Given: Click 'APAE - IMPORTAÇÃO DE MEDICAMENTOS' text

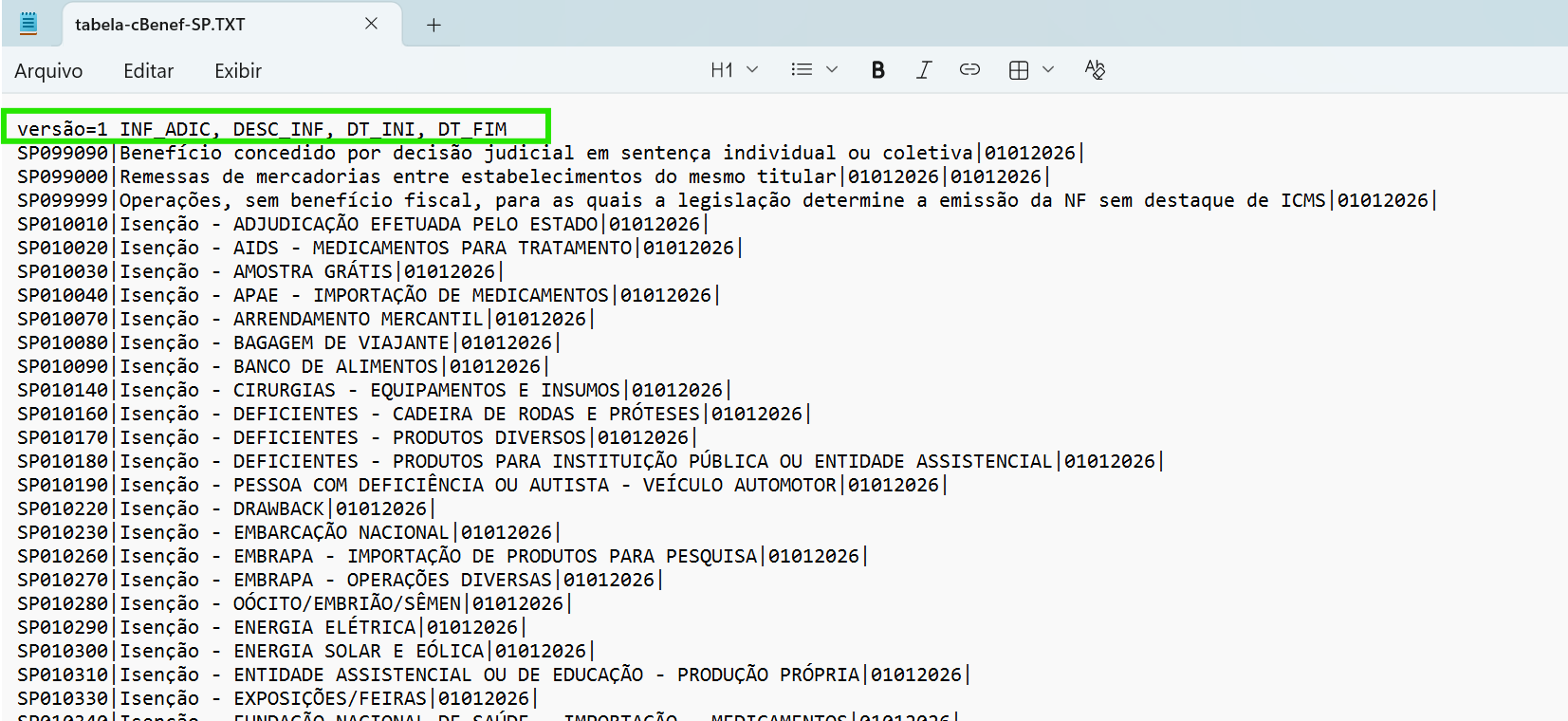Looking at the screenshot, I should coord(421,295).
